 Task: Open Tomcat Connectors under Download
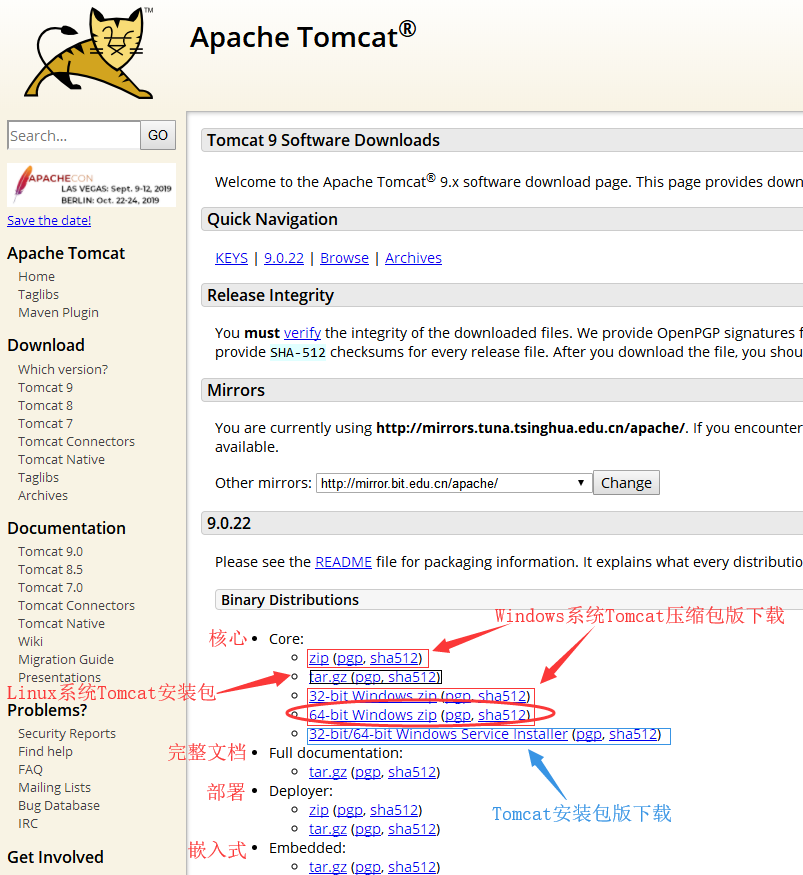pyautogui.click(x=76, y=441)
